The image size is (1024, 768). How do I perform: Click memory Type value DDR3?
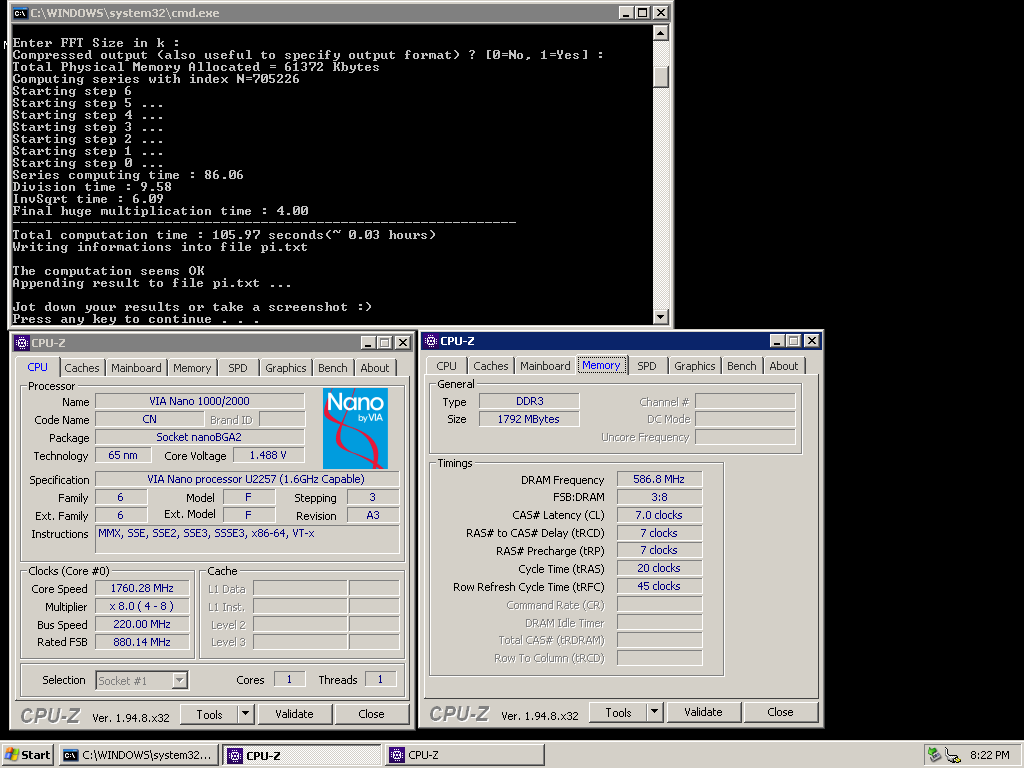tap(529, 401)
